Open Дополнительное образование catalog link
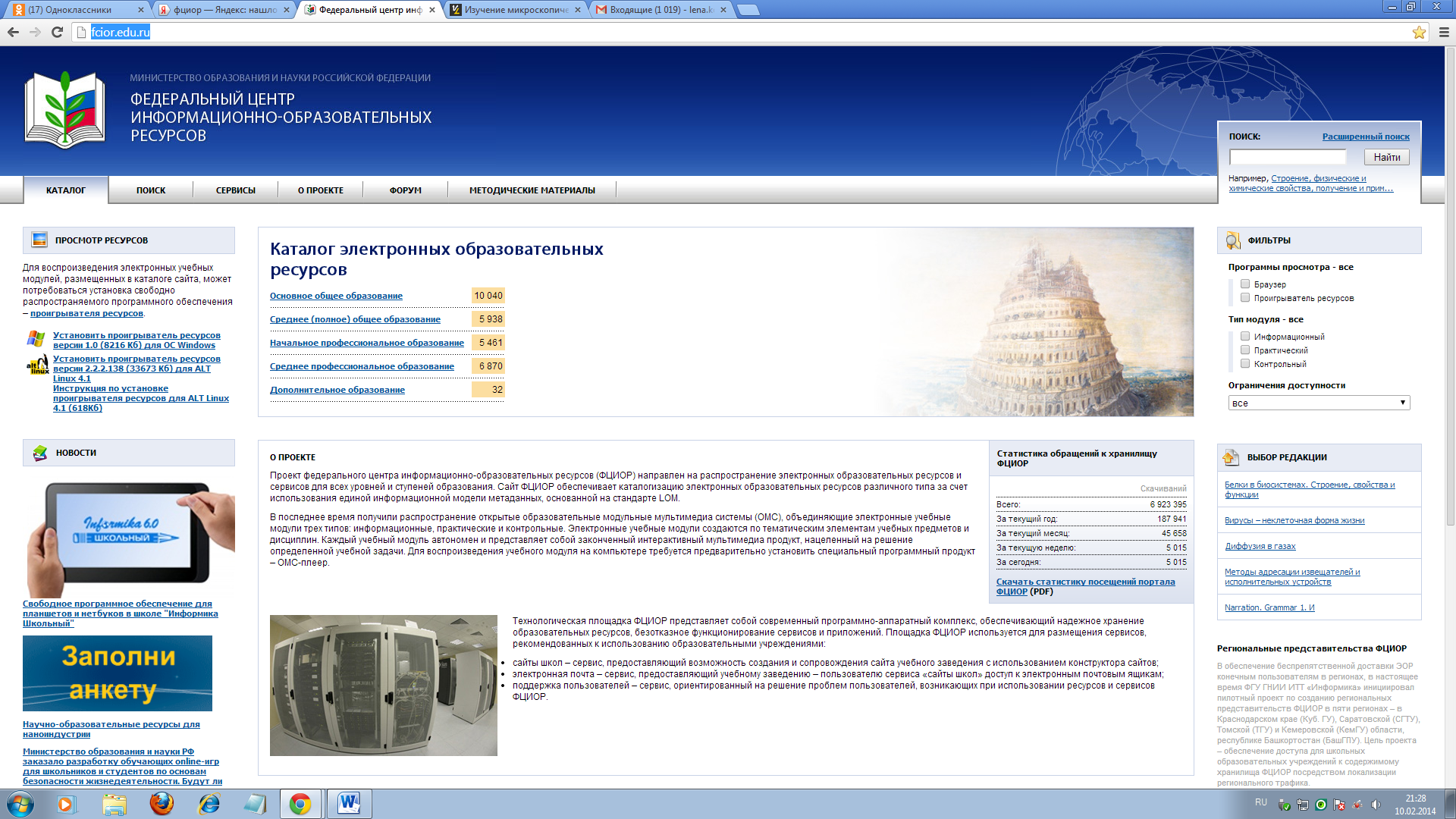The width and height of the screenshot is (1456, 819). click(337, 390)
